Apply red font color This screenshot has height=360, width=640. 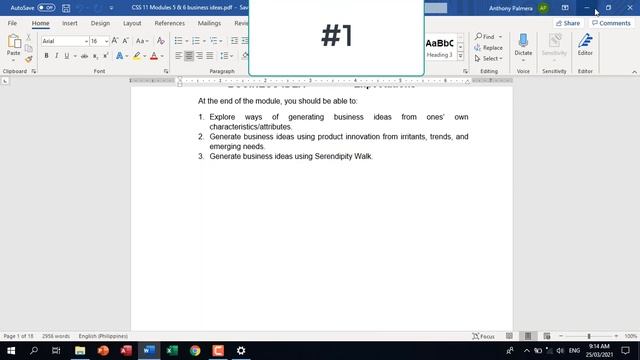tap(154, 56)
